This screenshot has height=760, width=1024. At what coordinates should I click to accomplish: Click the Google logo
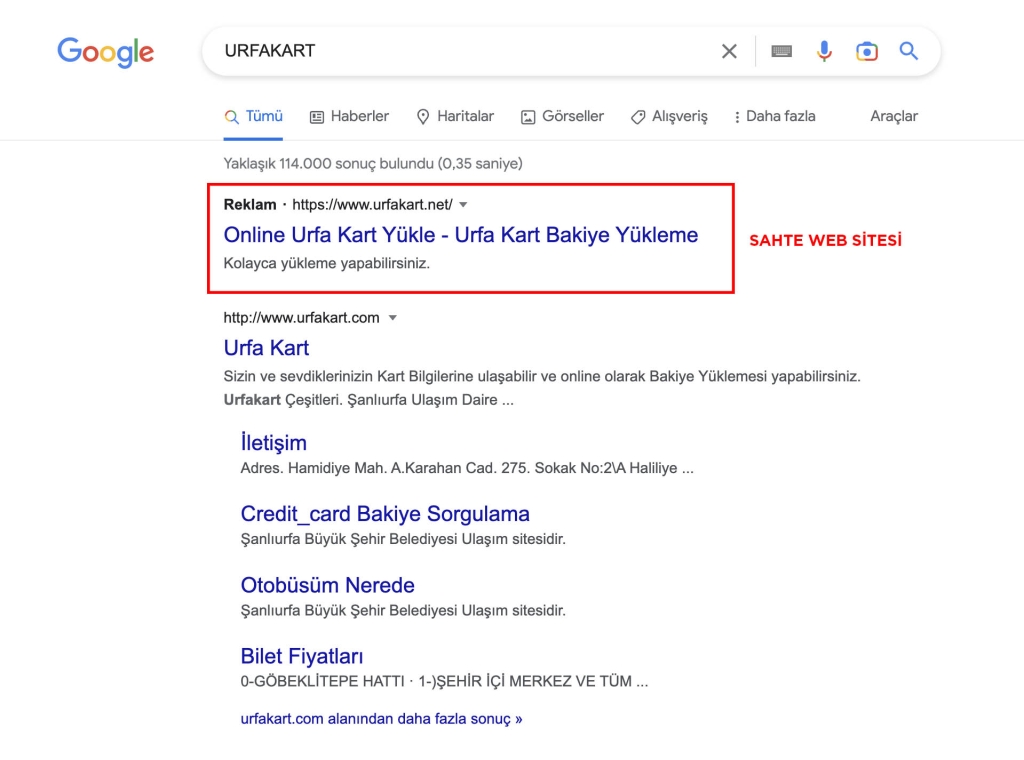106,52
